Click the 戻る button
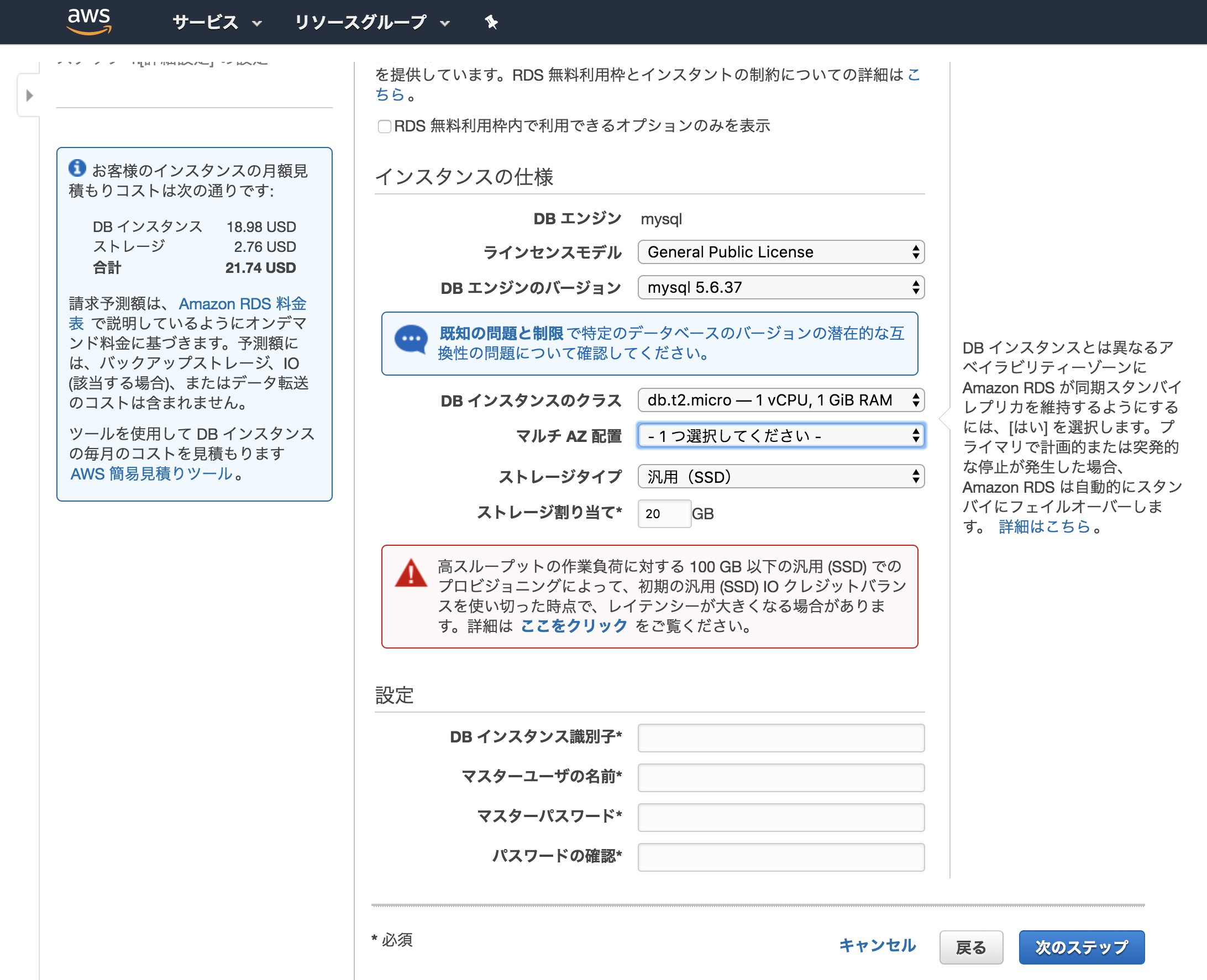Screen dimensions: 1207x980 (x=971, y=947)
